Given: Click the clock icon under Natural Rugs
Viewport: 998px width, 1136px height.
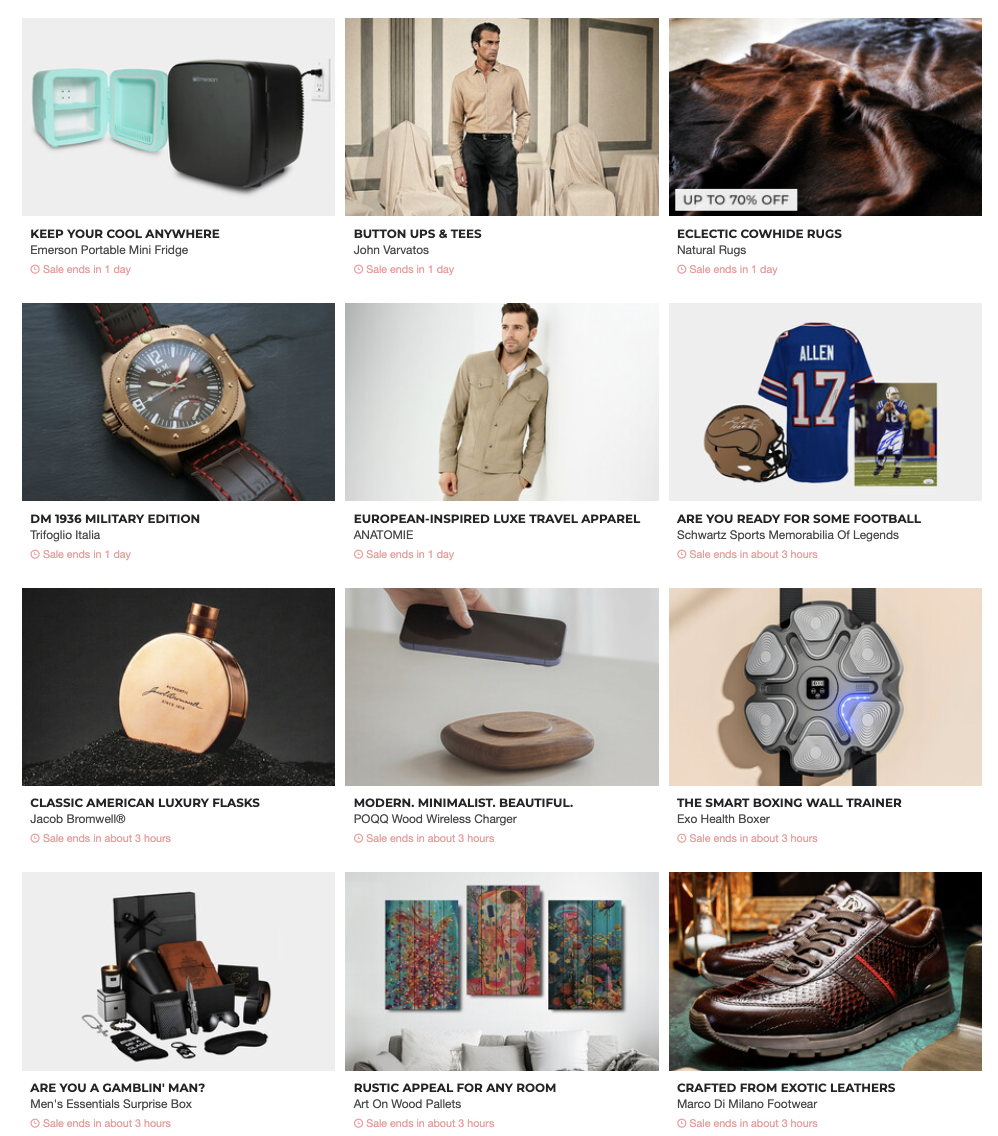Looking at the screenshot, I should [x=682, y=270].
